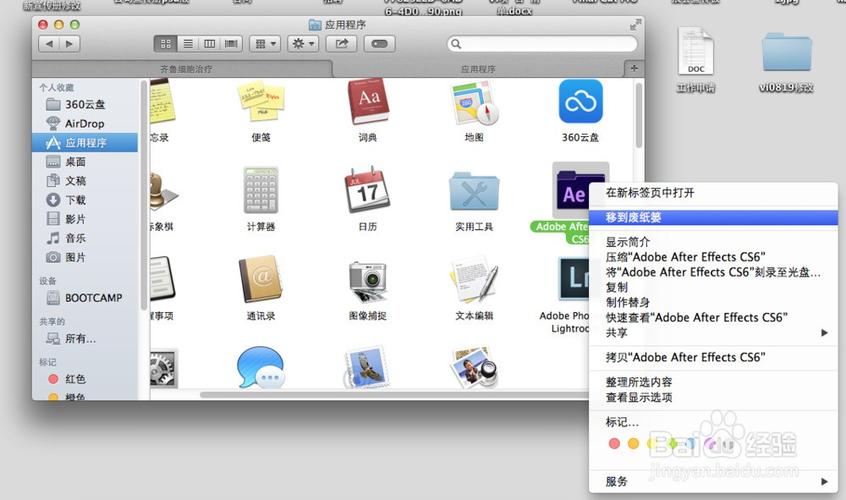The height and width of the screenshot is (500, 846).
Task: Open the Calculator (计算器) app icon
Action: 261,190
